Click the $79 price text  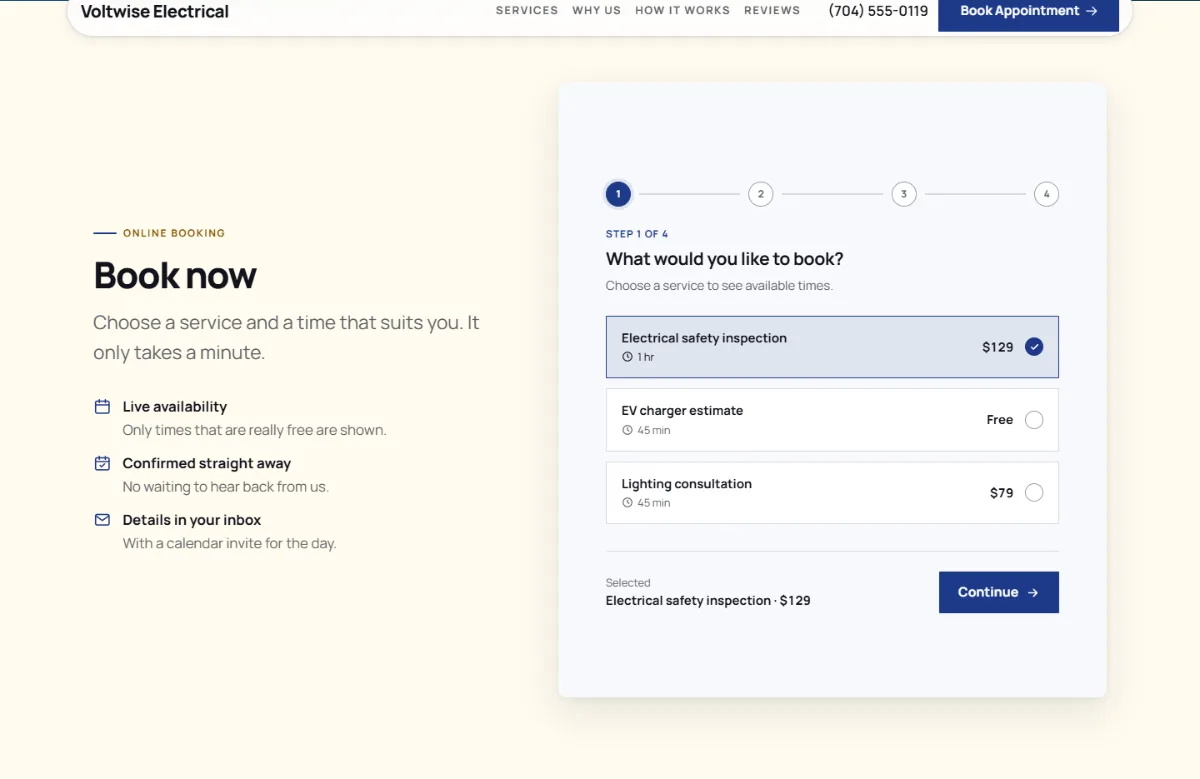coord(1002,493)
